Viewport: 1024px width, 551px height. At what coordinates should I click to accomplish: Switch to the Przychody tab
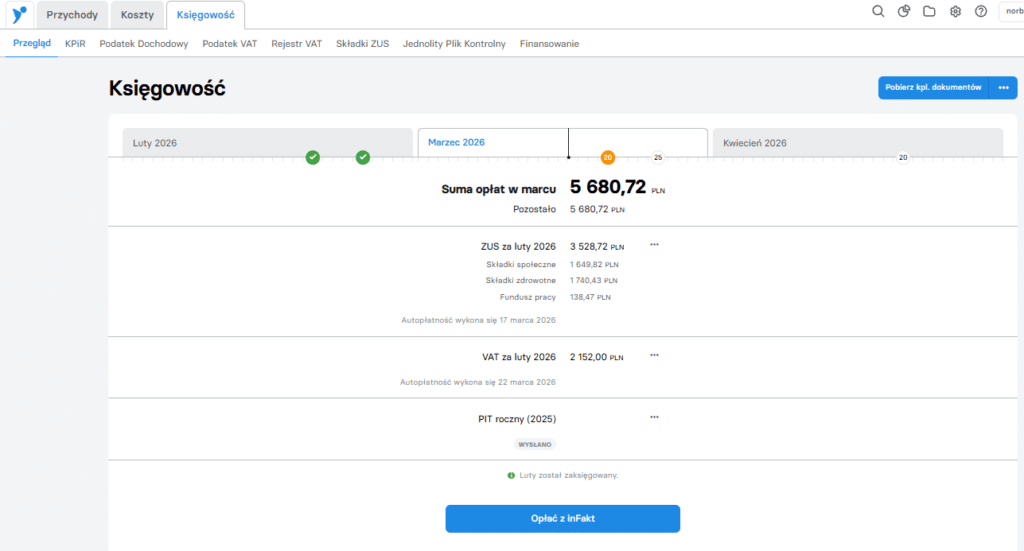point(72,14)
